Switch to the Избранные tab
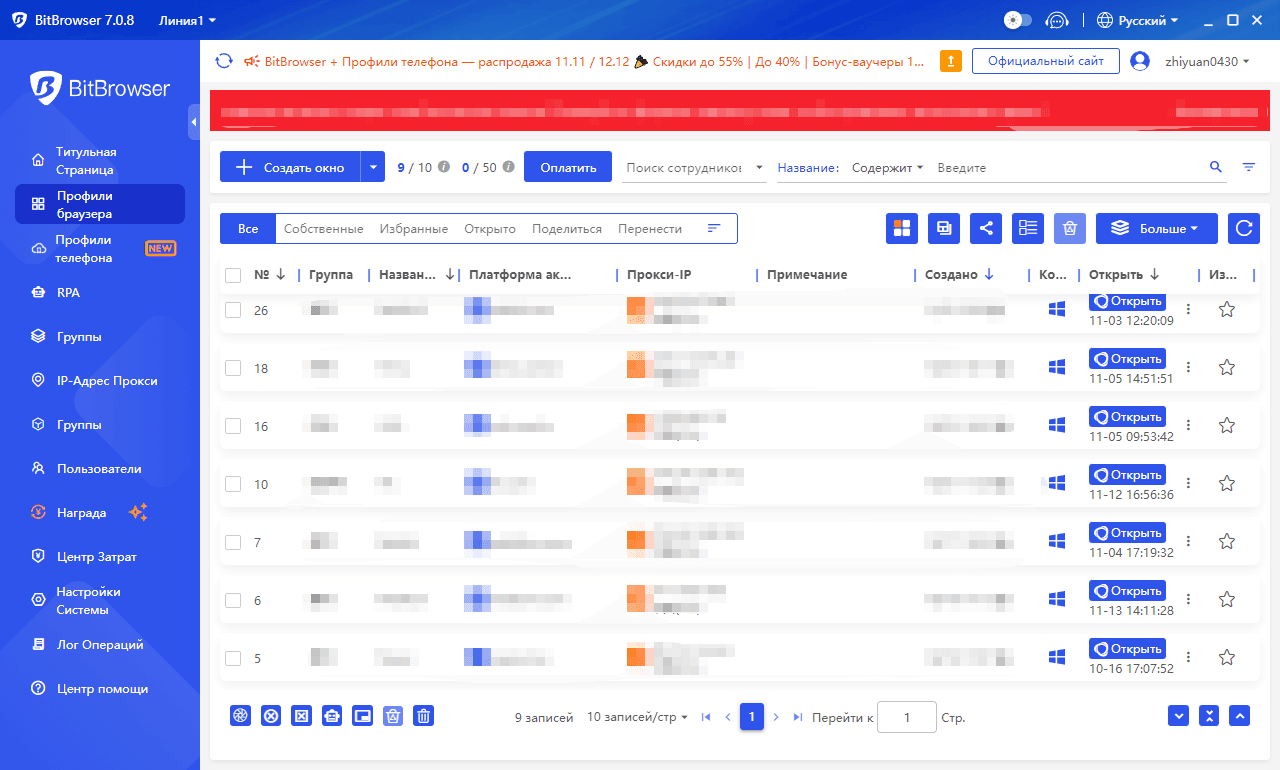This screenshot has height=770, width=1280. click(x=413, y=228)
